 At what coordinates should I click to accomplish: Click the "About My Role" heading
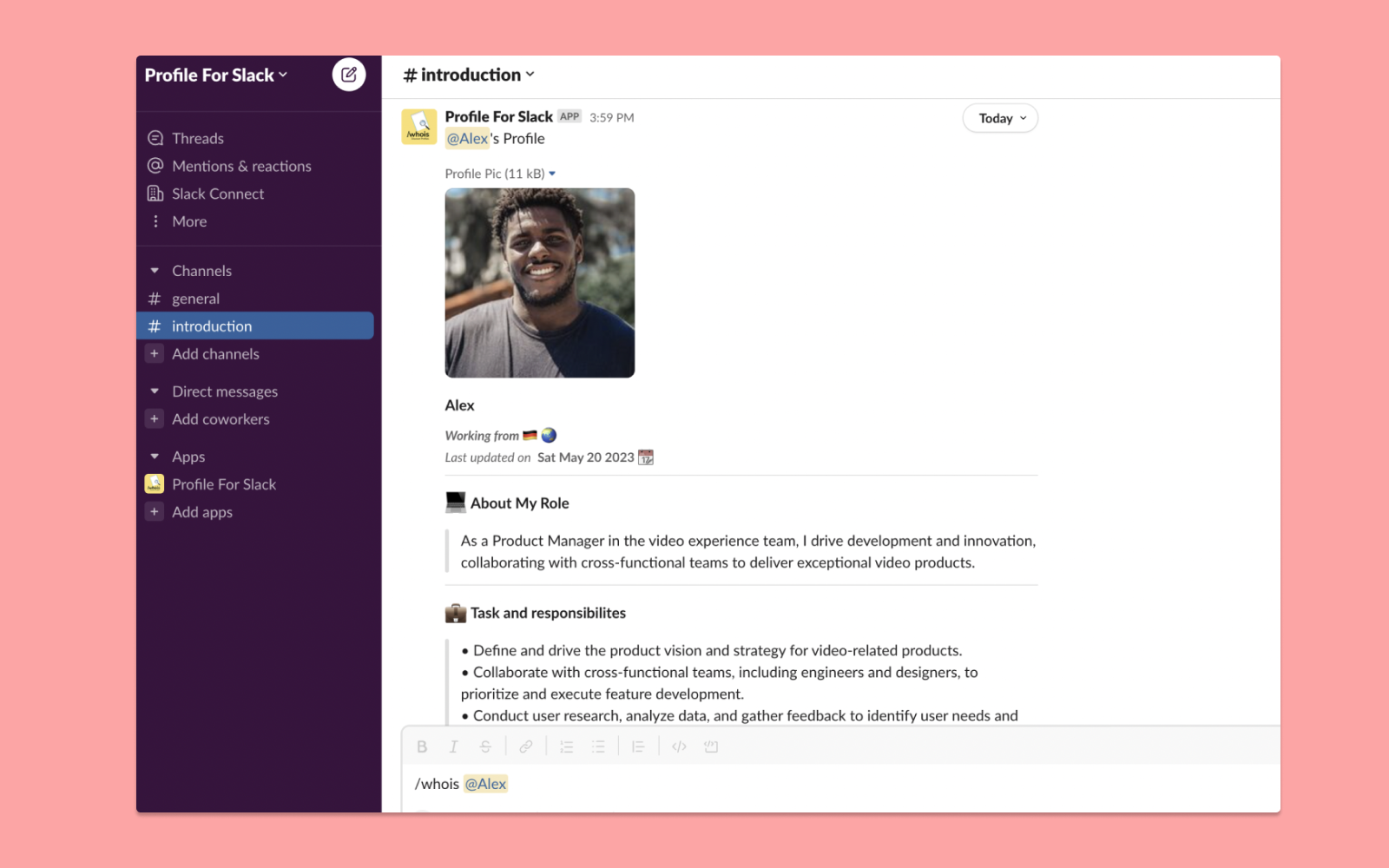point(520,503)
